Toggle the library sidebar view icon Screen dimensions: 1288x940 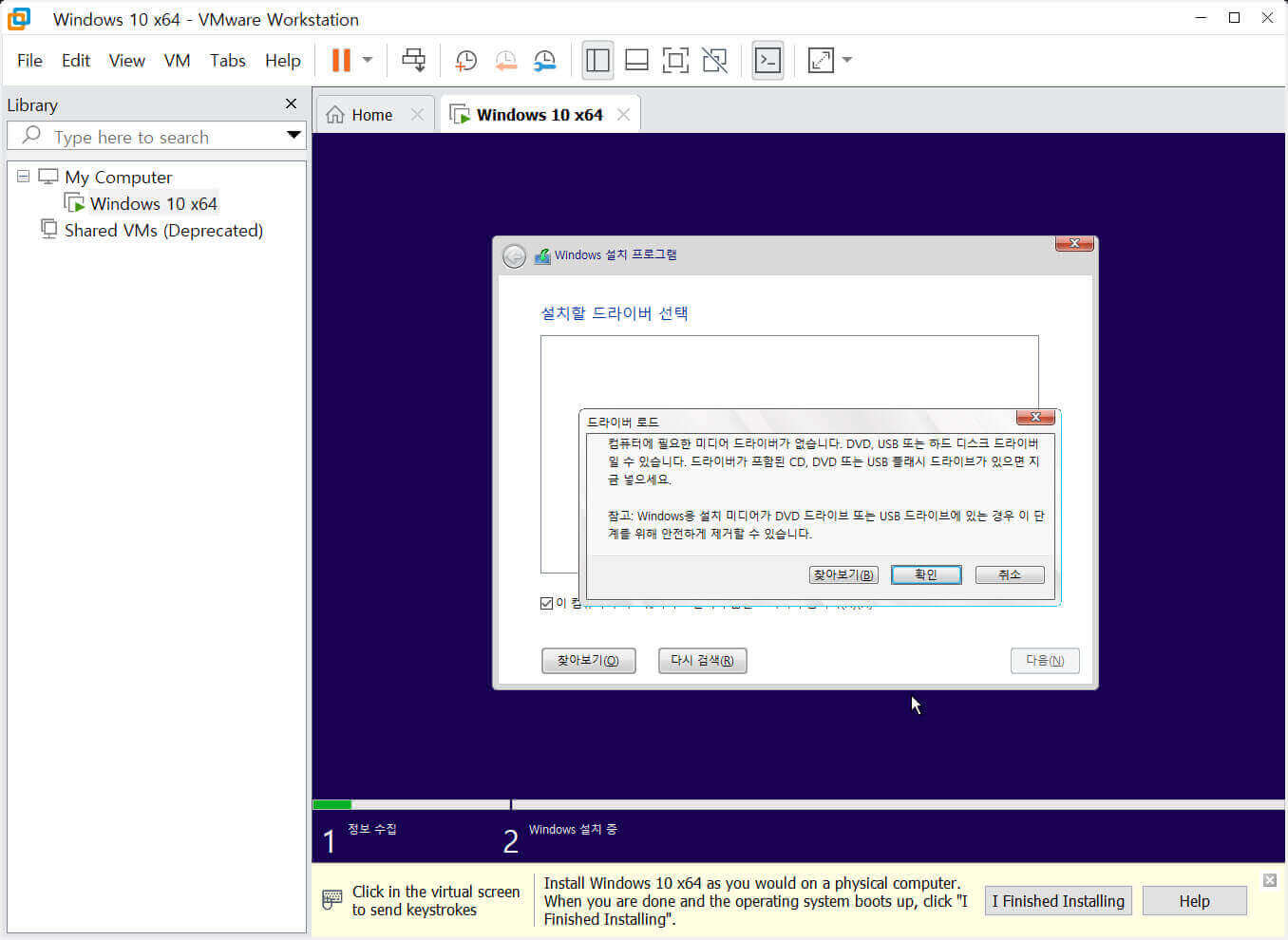(597, 61)
